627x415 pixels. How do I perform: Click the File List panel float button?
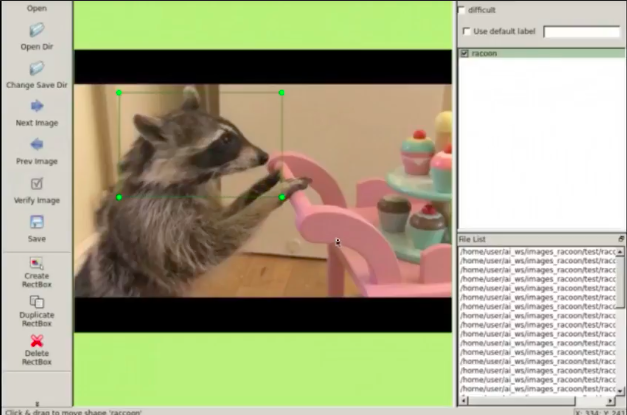(x=620, y=239)
